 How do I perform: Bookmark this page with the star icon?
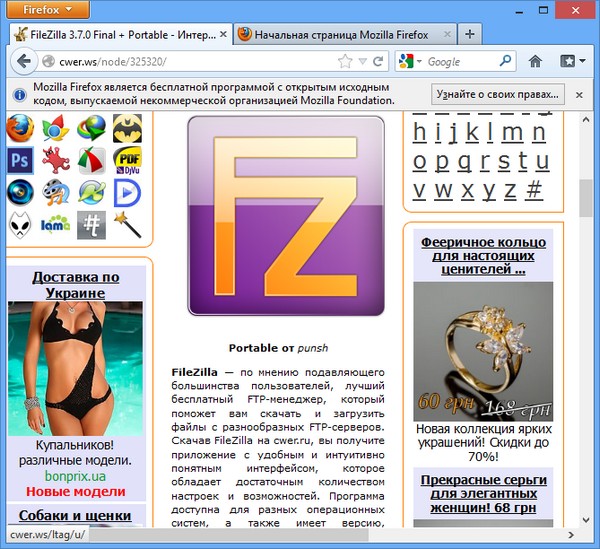(x=346, y=61)
